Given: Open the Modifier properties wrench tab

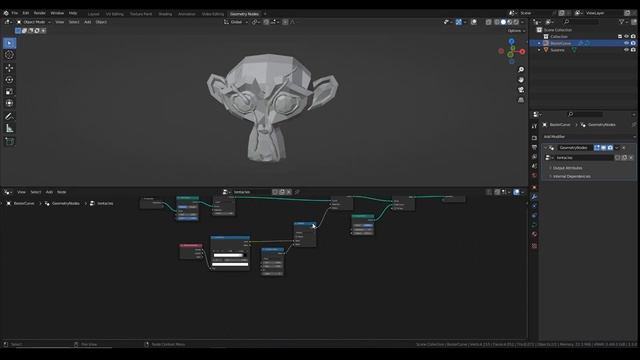Looking at the screenshot, I should [x=534, y=197].
